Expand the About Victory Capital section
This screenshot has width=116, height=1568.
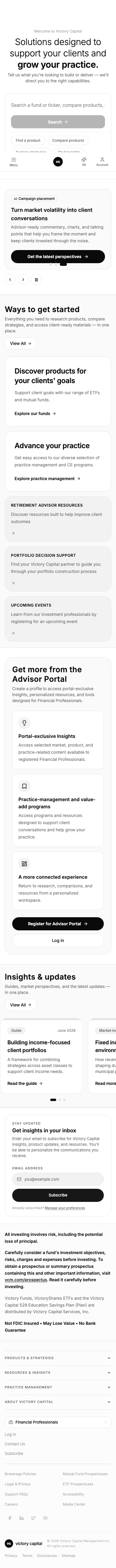58,1401
